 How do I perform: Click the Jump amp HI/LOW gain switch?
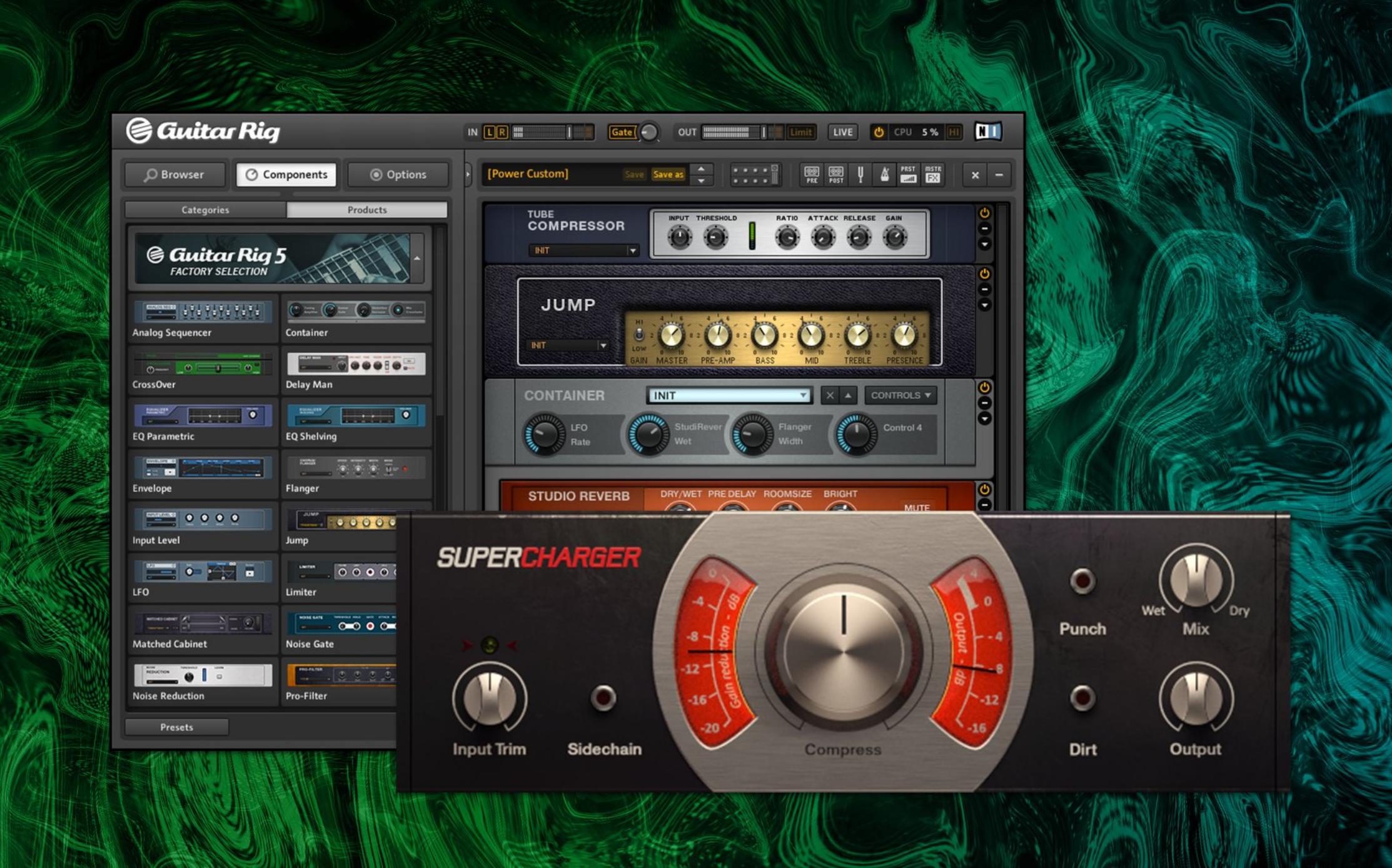(639, 335)
